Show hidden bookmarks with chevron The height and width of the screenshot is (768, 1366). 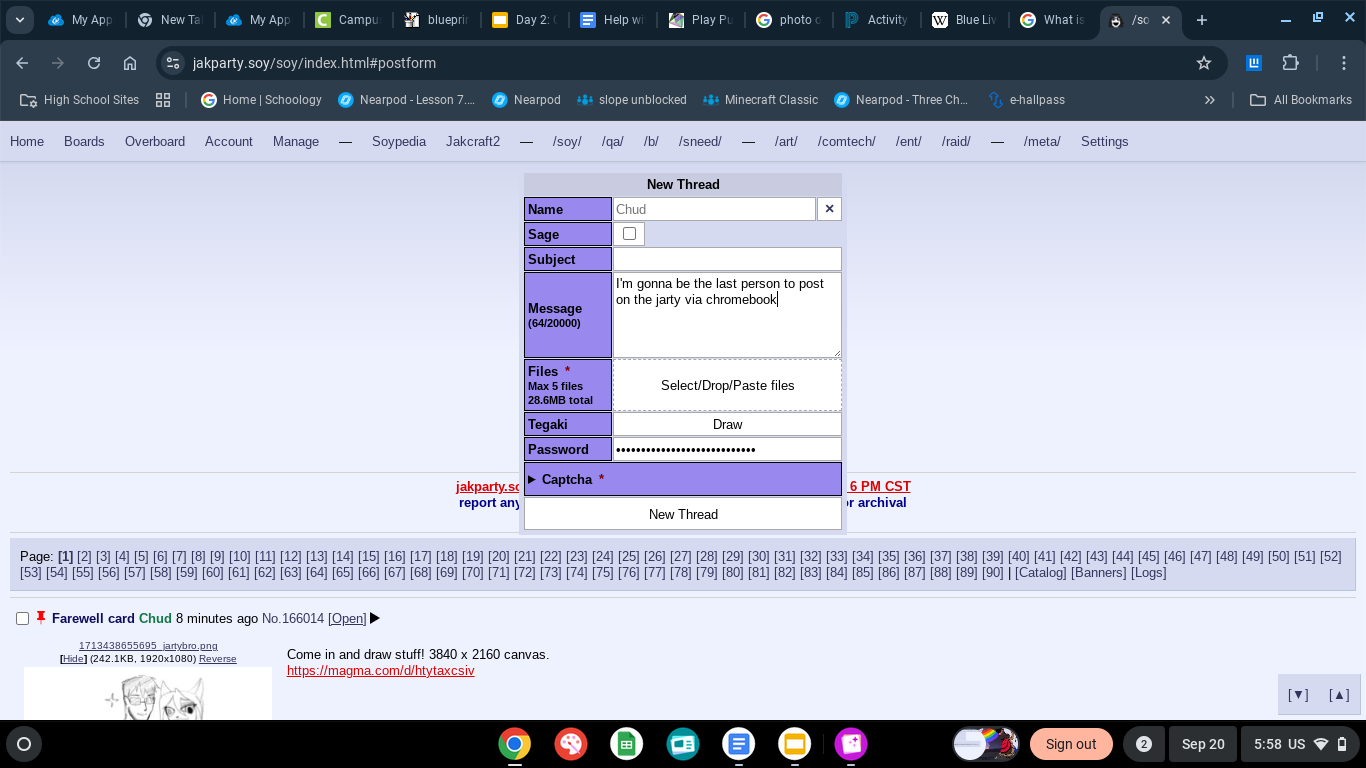click(1209, 100)
